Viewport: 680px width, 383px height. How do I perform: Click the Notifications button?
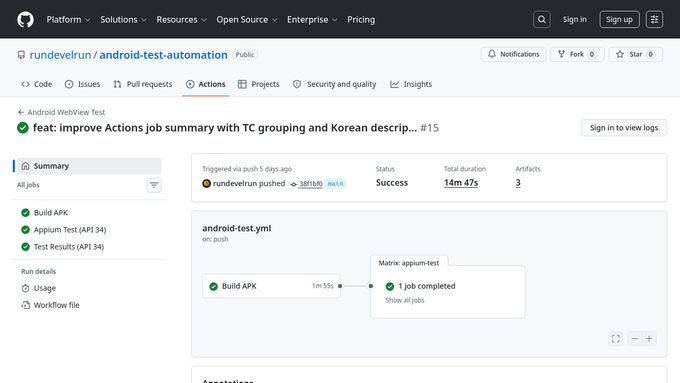[513, 54]
